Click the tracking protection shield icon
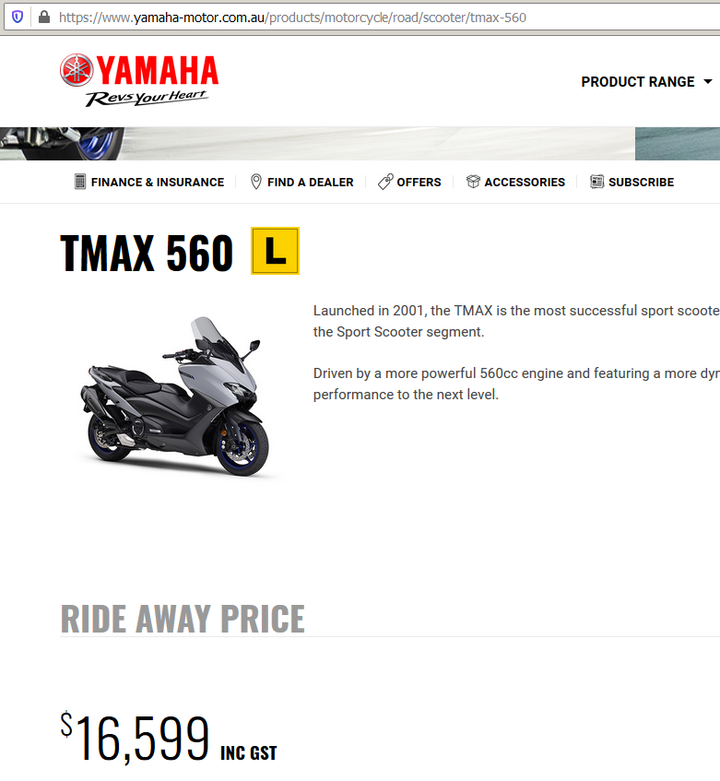Image resolution: width=720 pixels, height=781 pixels. click(17, 17)
